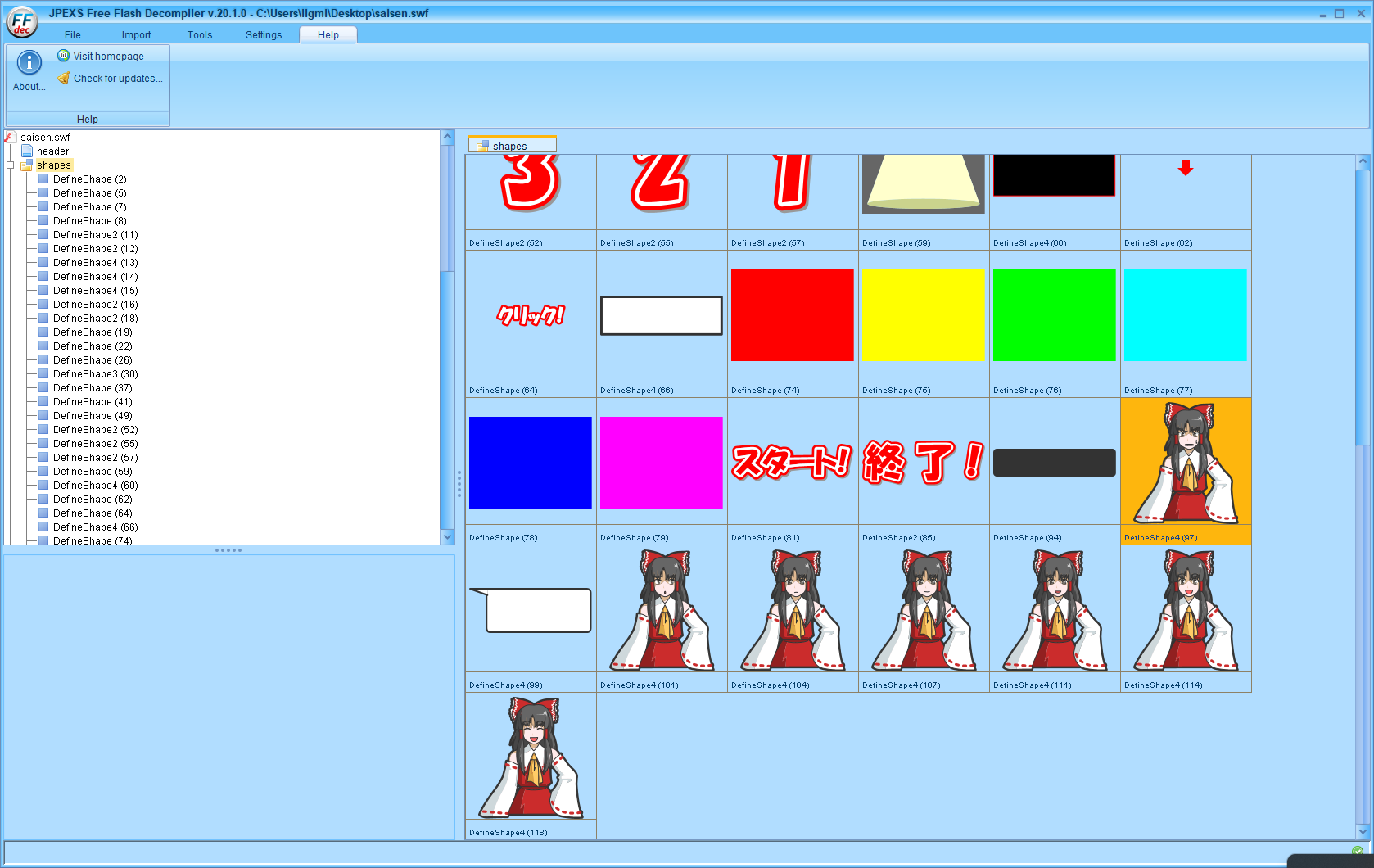Select the DefineShape4 (101) character thumbnail
Viewport: 1374px width, 868px height.
(x=662, y=610)
